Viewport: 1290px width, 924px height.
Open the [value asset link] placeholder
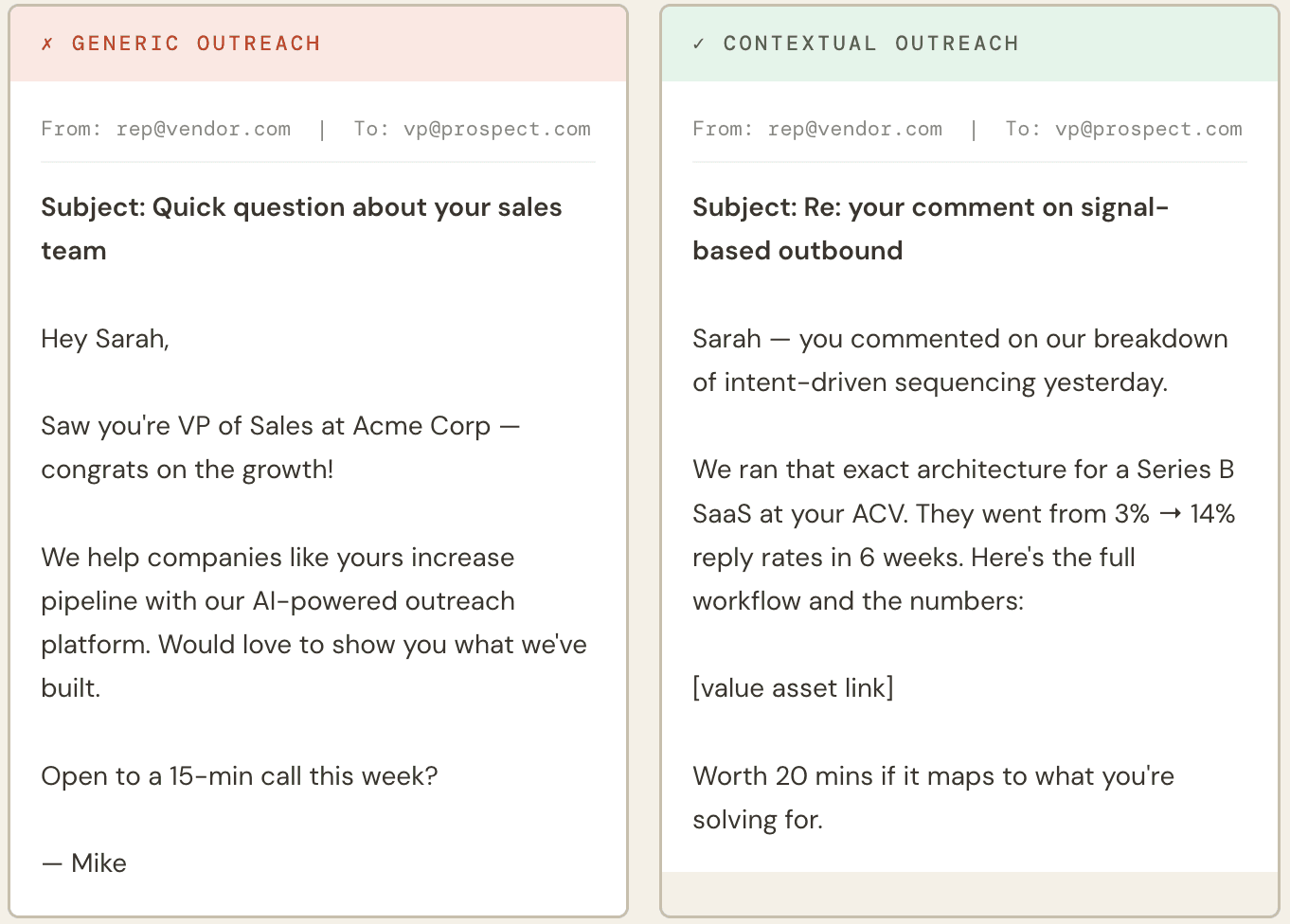click(793, 688)
